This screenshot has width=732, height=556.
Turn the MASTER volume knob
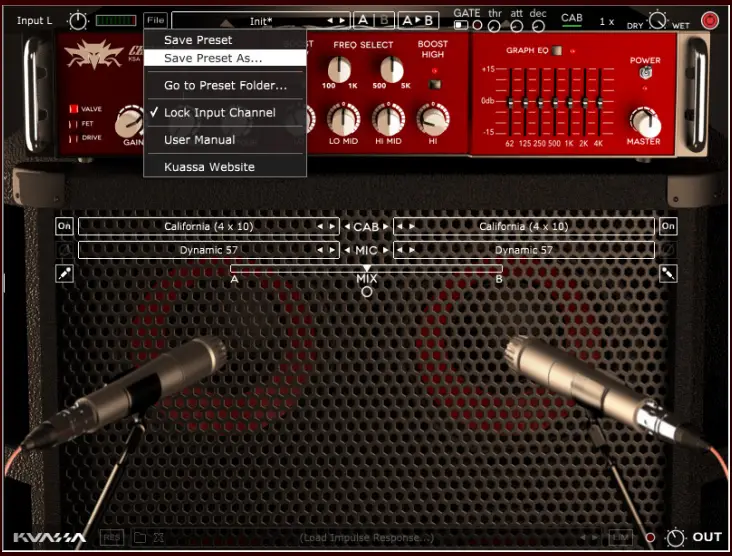645,122
